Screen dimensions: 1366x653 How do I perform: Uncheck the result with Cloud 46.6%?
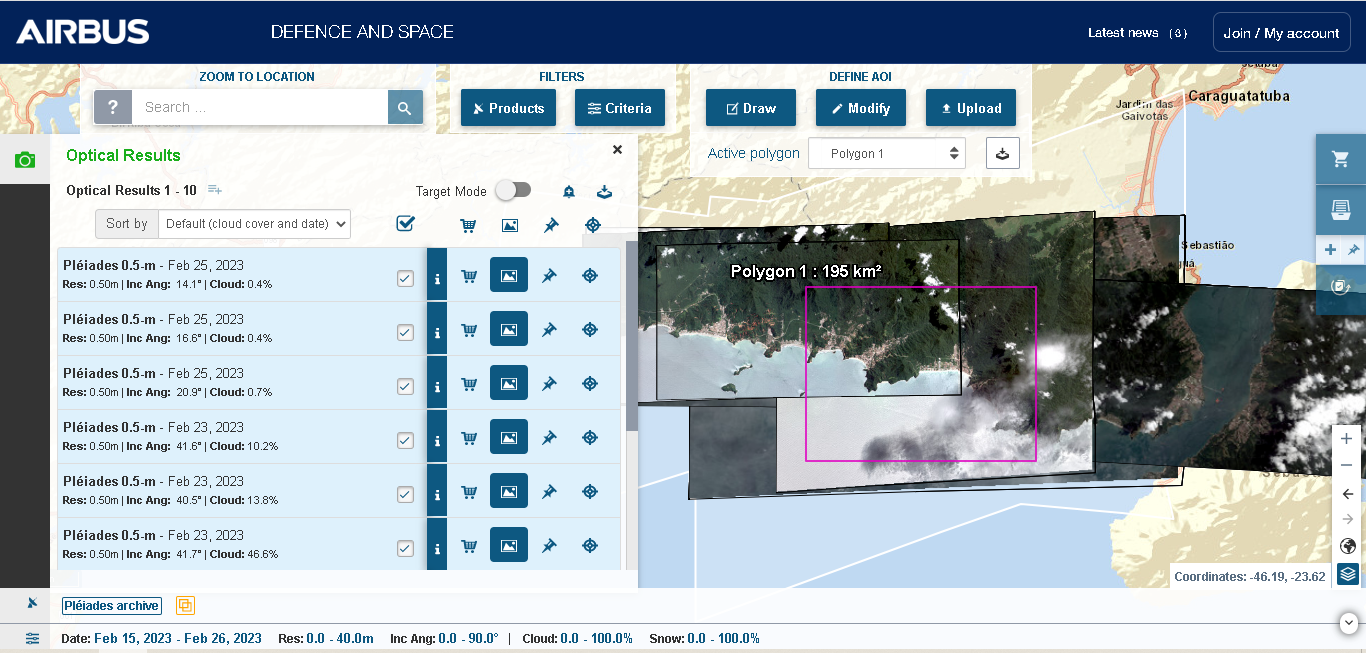[405, 549]
